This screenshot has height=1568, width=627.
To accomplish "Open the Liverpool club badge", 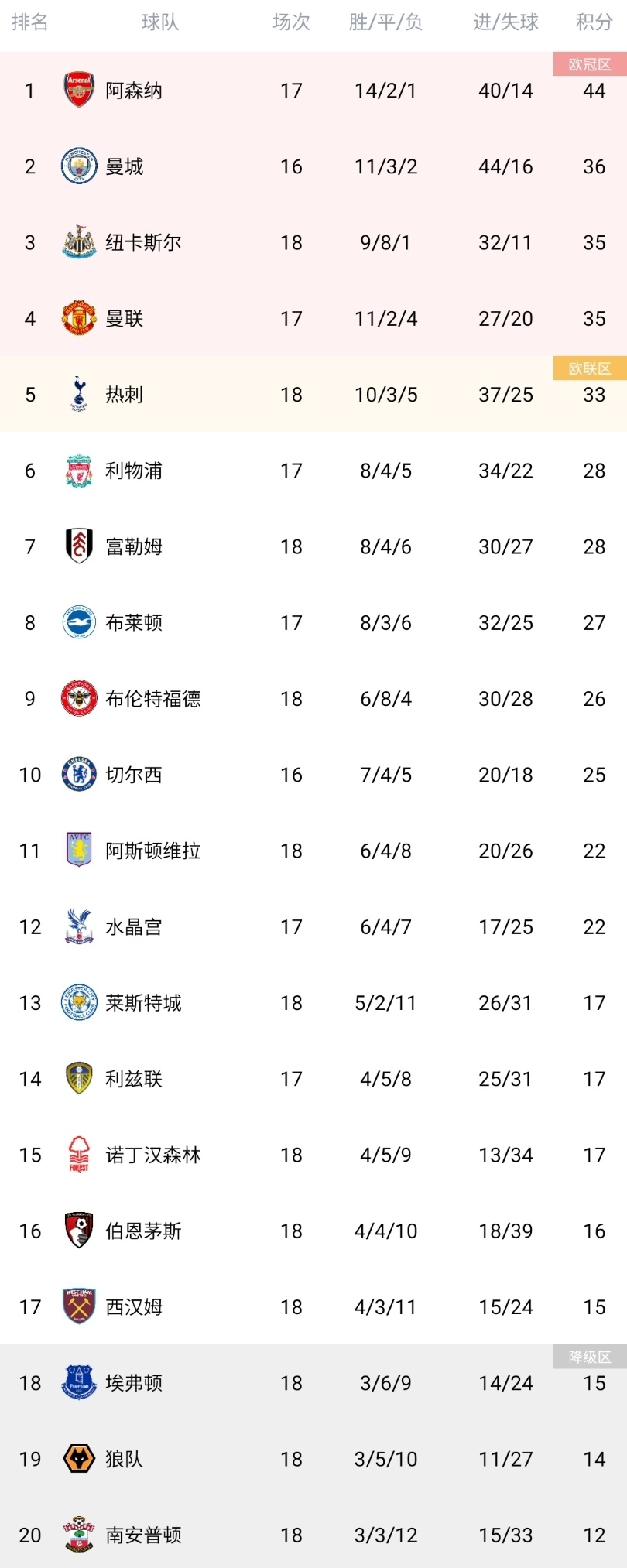I will (79, 471).
